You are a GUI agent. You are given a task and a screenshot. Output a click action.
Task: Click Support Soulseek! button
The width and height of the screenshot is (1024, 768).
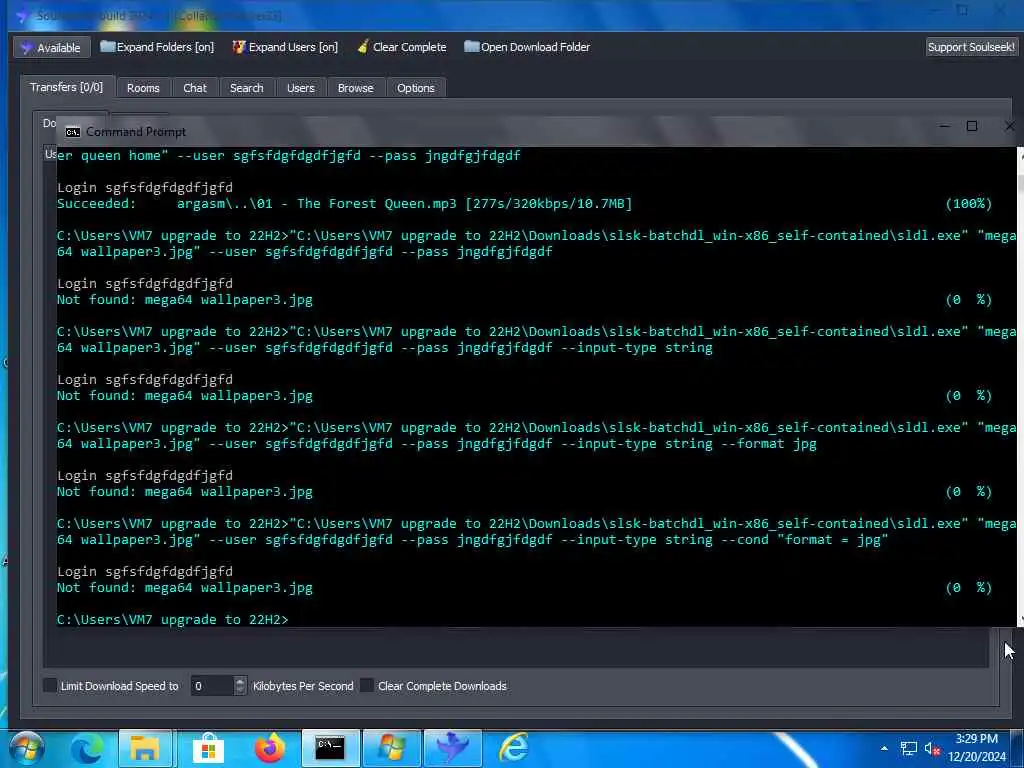[x=970, y=47]
